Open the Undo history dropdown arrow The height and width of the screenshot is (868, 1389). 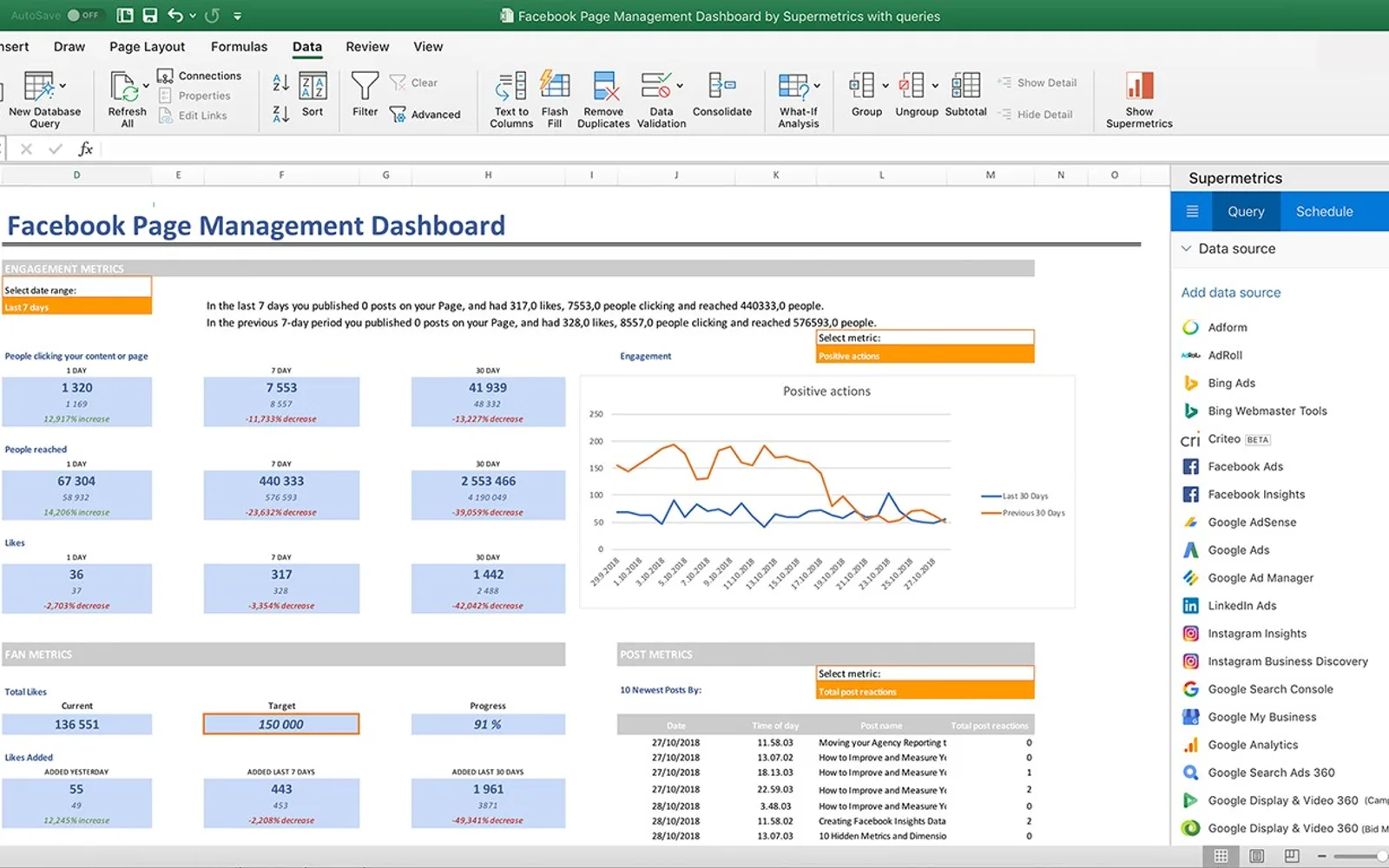tap(192, 16)
